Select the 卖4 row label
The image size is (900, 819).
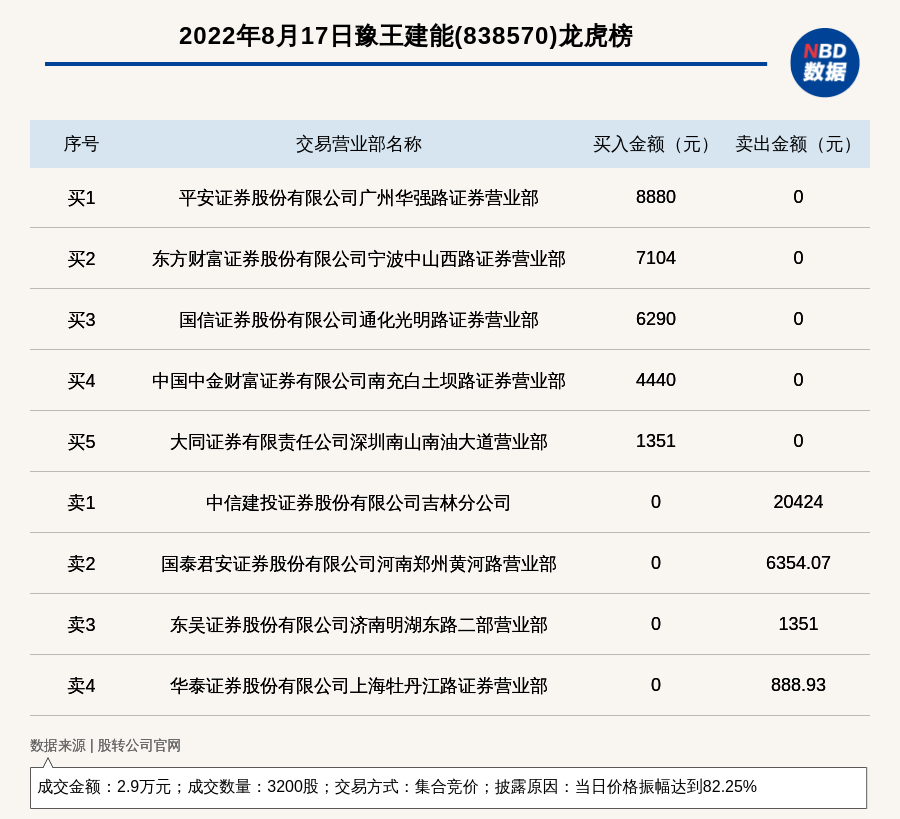pyautogui.click(x=81, y=686)
